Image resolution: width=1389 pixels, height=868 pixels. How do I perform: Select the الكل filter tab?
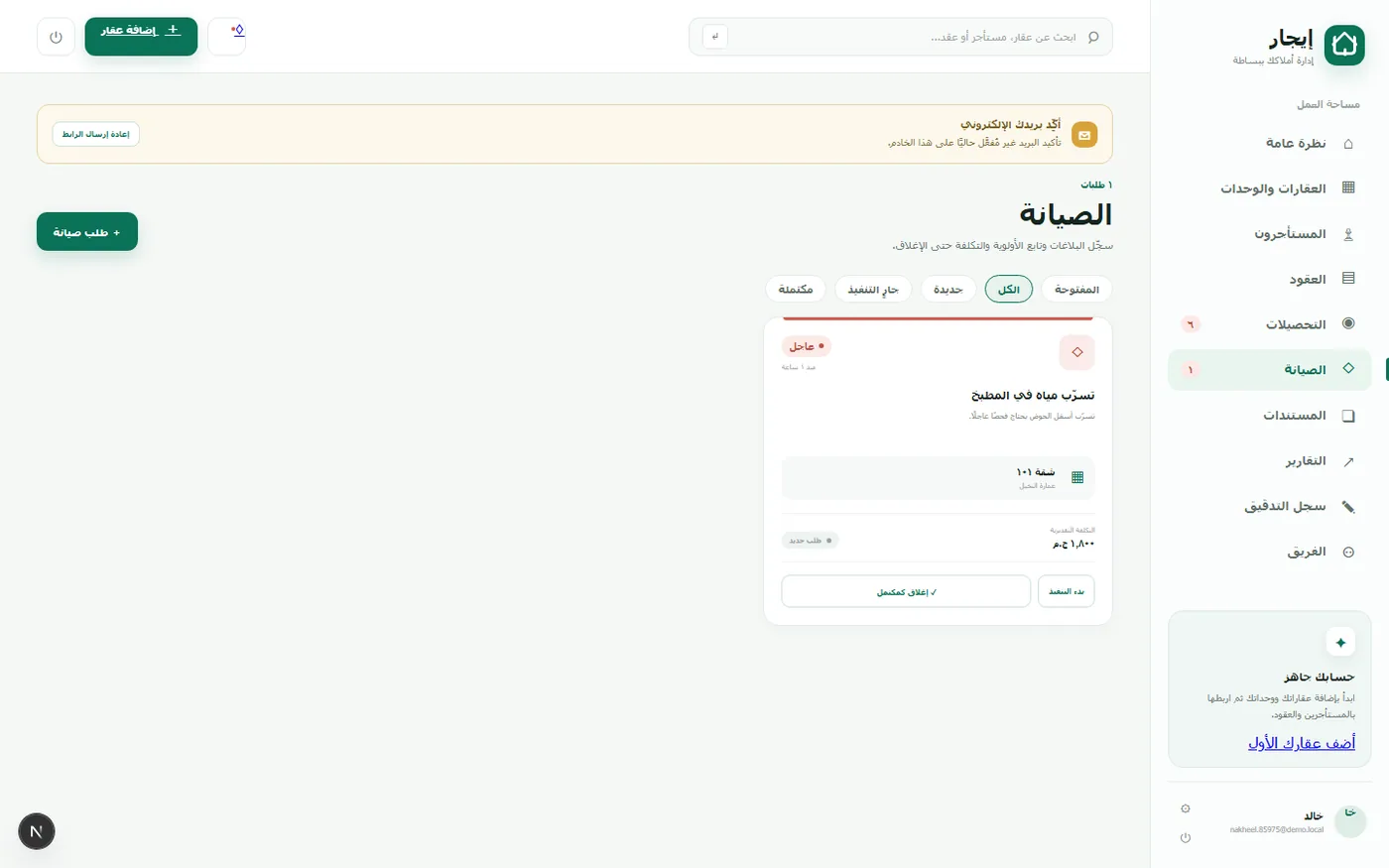pyautogui.click(x=1009, y=290)
